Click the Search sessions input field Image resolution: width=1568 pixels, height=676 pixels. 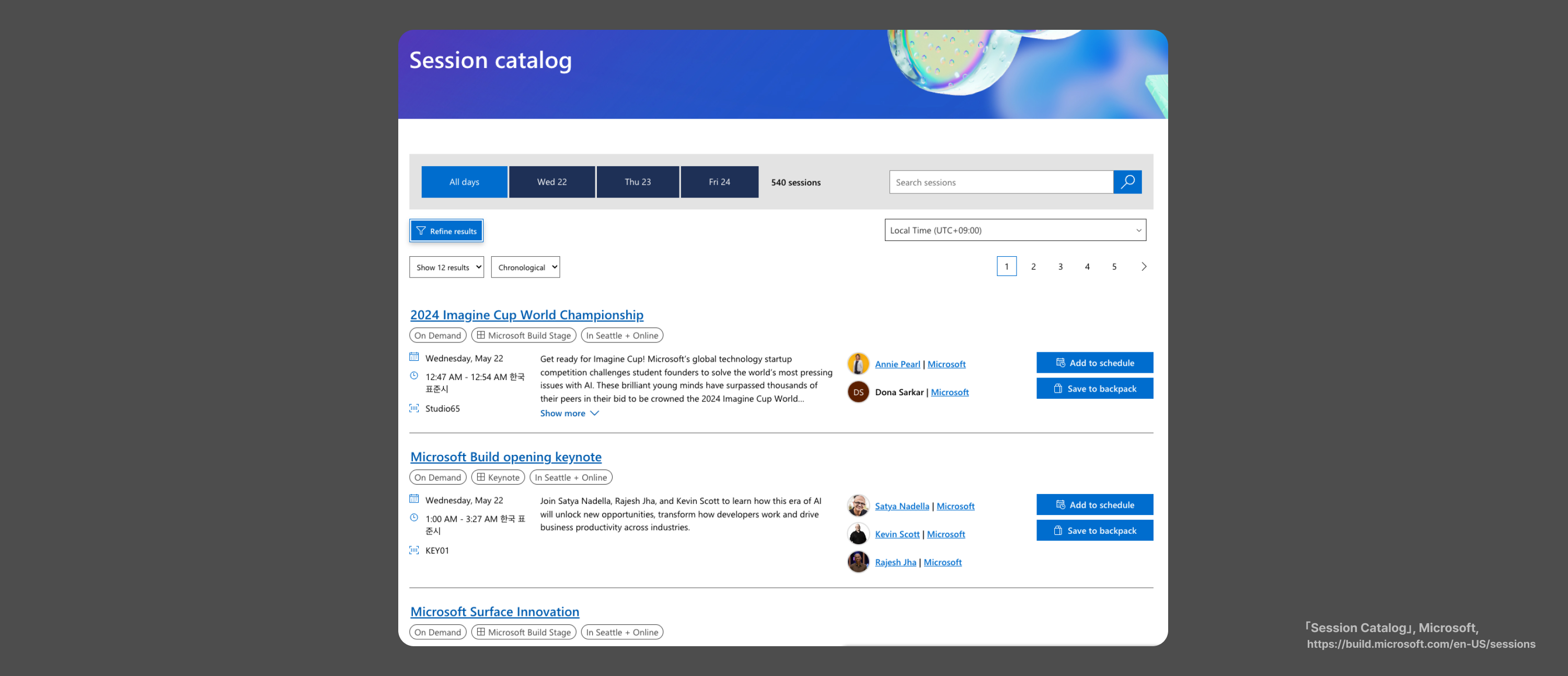1000,182
